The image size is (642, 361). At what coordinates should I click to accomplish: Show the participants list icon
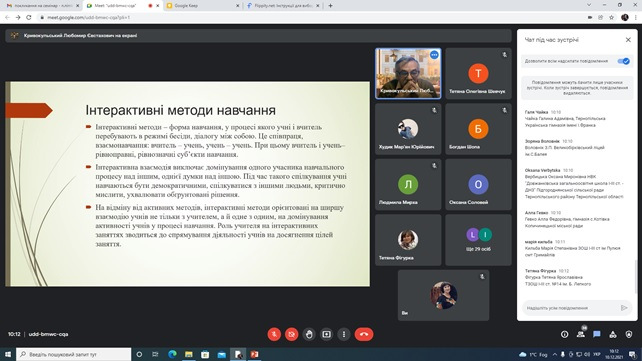click(x=581, y=334)
